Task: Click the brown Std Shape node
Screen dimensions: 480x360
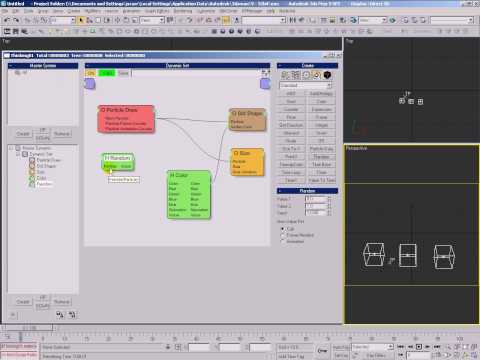Action: click(247, 119)
